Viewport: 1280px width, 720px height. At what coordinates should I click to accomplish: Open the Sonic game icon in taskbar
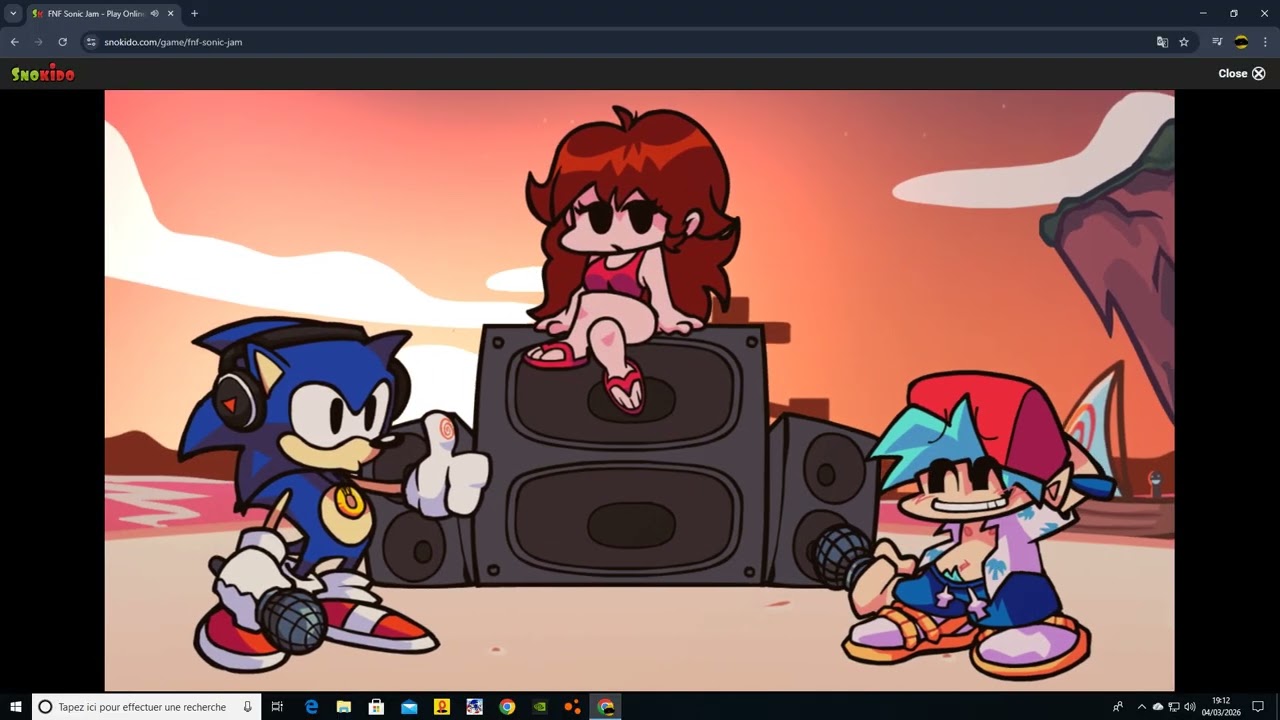tap(474, 707)
